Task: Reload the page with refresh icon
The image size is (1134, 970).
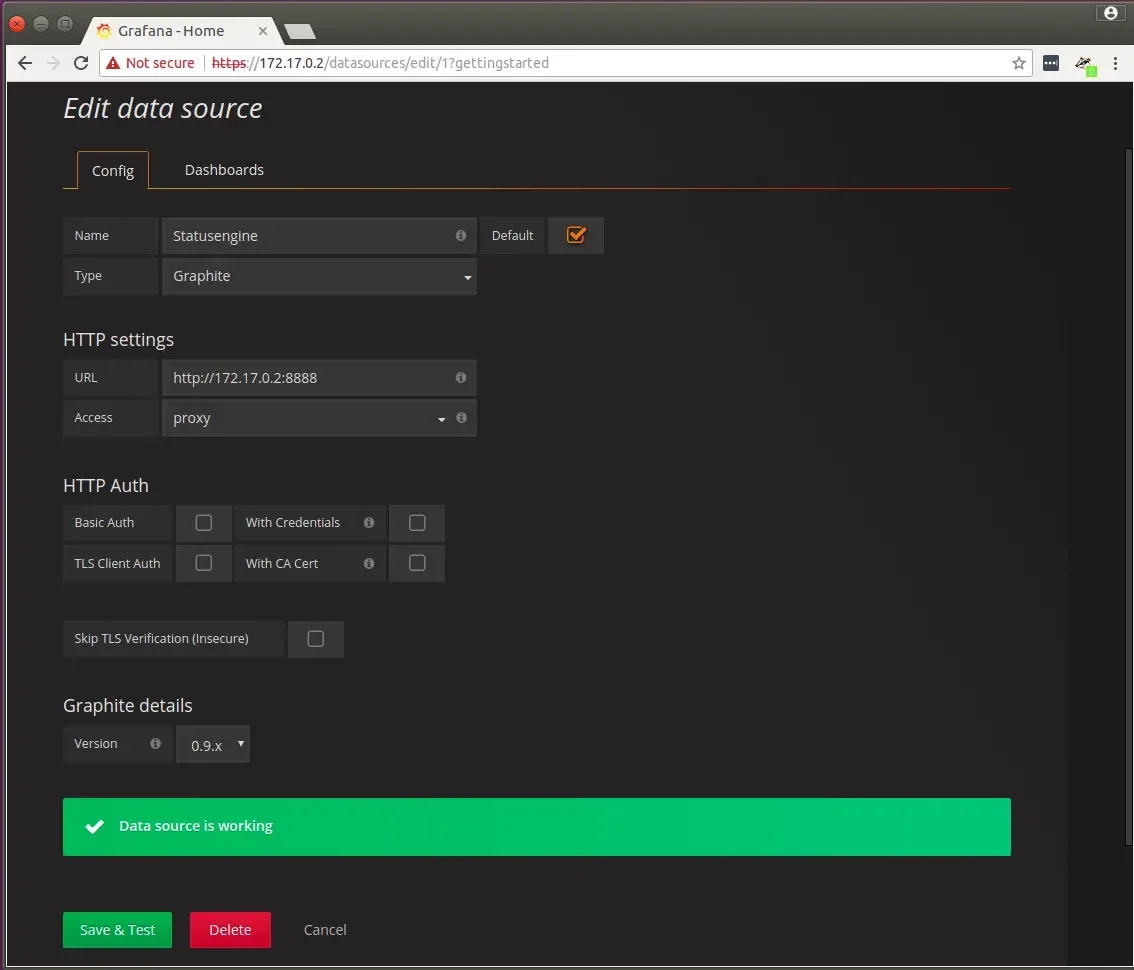Action: tap(81, 63)
